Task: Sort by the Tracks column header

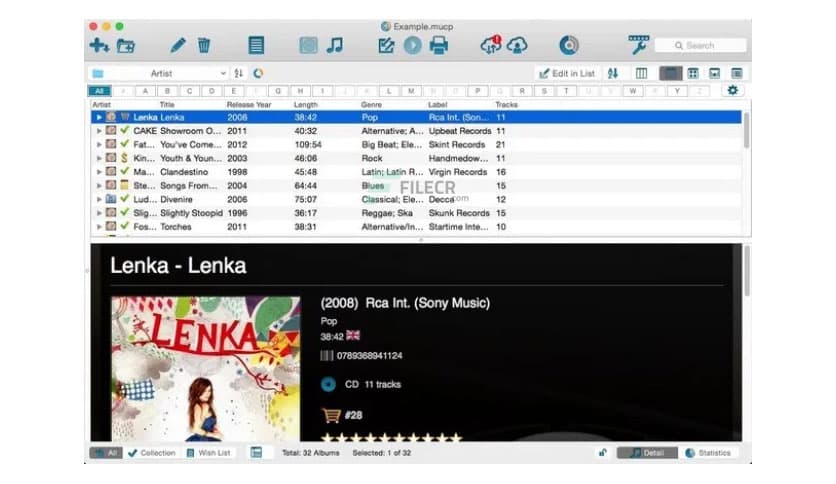Action: (507, 104)
